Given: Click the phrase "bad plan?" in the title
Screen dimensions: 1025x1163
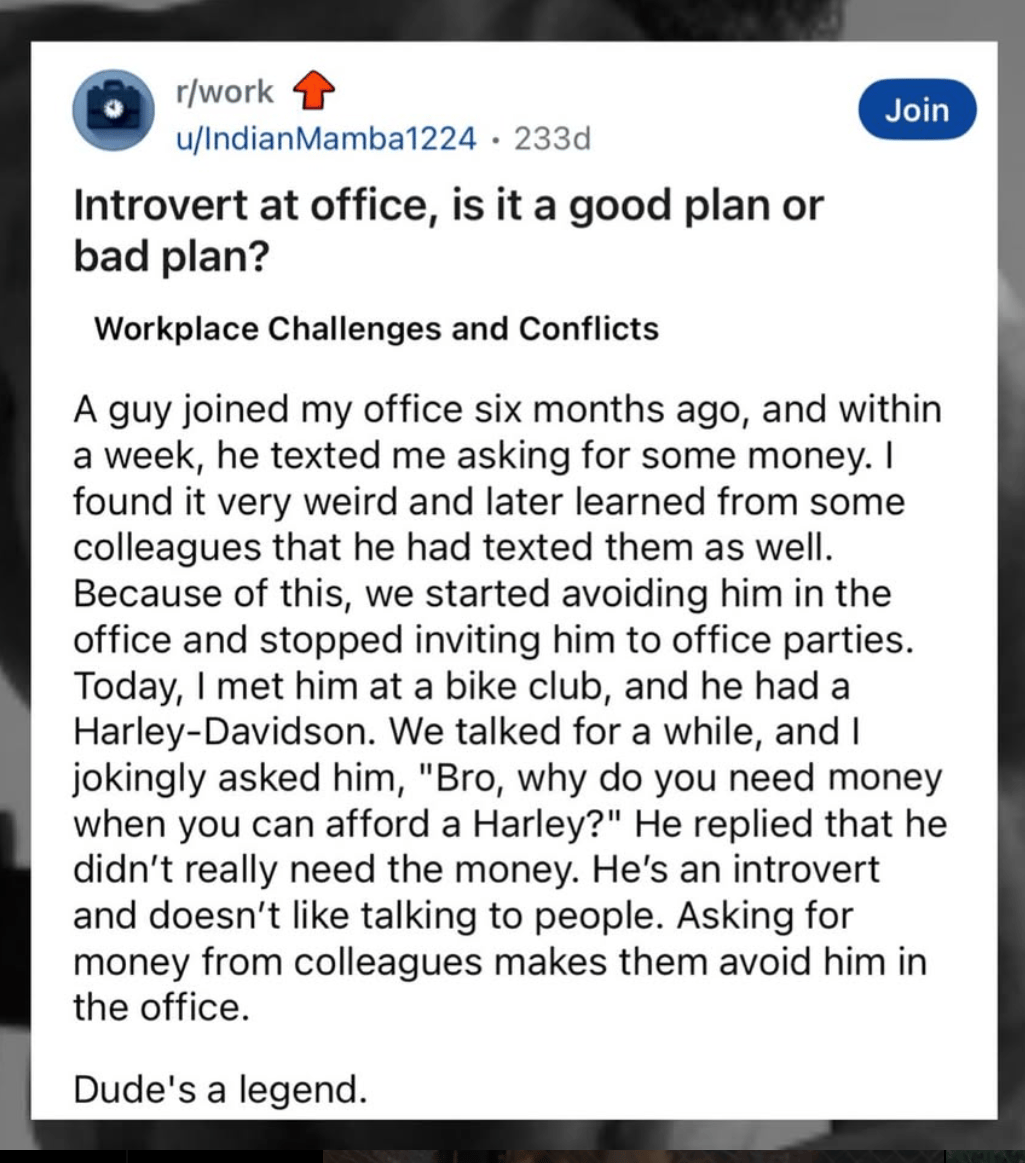Looking at the screenshot, I should pyautogui.click(x=171, y=257).
